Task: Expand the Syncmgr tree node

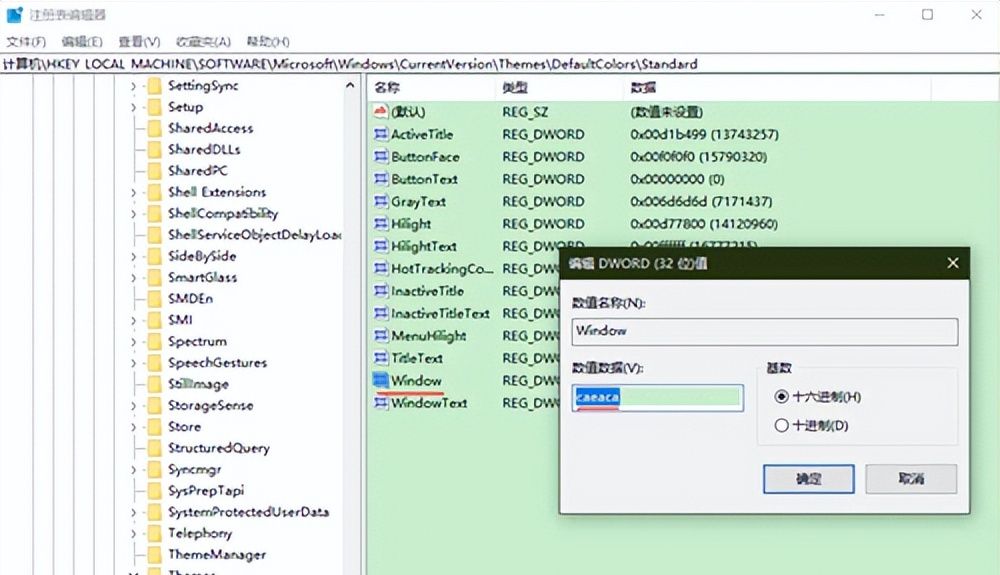Action: [133, 469]
